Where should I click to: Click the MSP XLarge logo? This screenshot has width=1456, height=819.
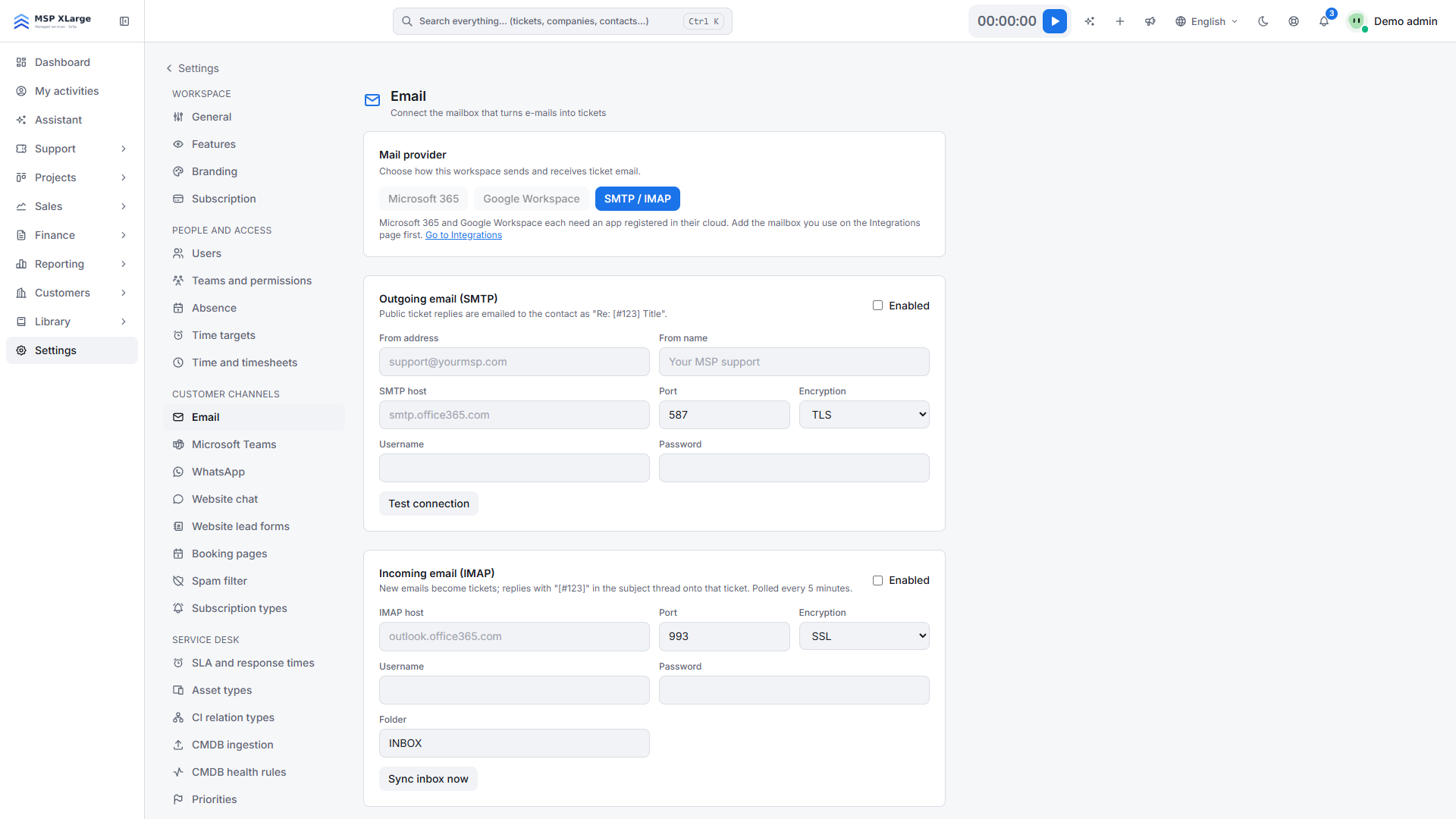pyautogui.click(x=52, y=21)
